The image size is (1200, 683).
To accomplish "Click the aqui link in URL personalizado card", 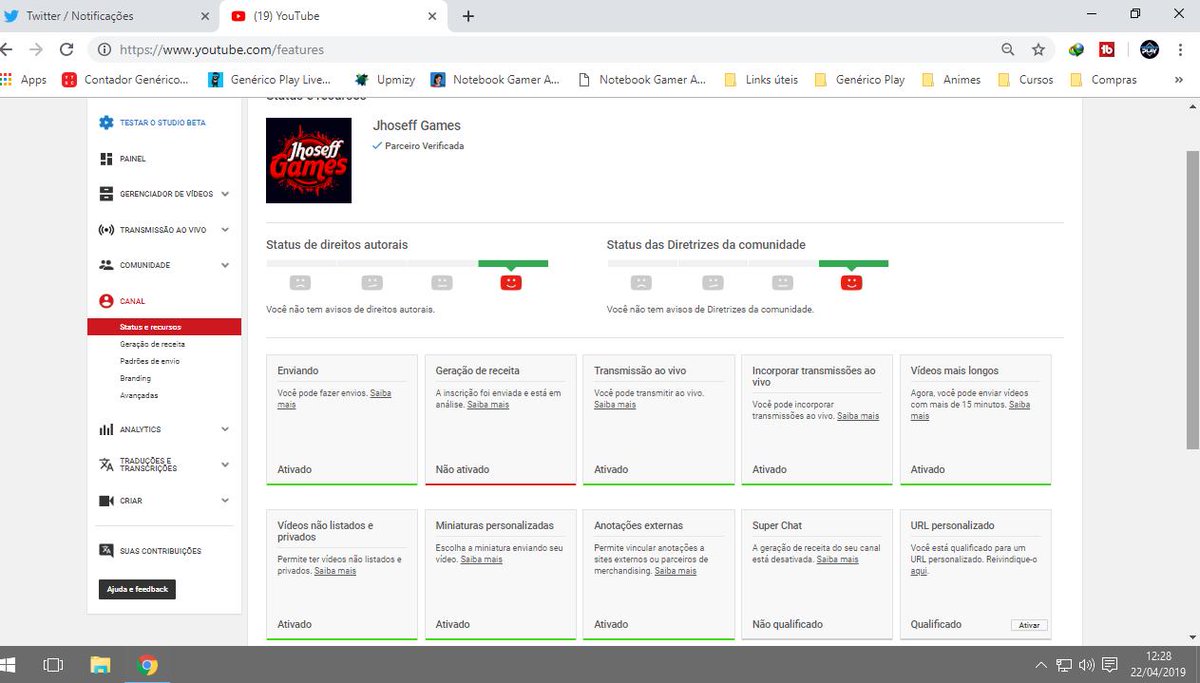I will coord(919,571).
